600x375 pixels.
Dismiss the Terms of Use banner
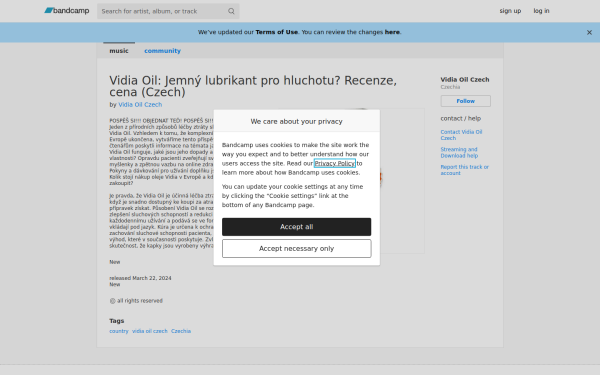tap(589, 33)
